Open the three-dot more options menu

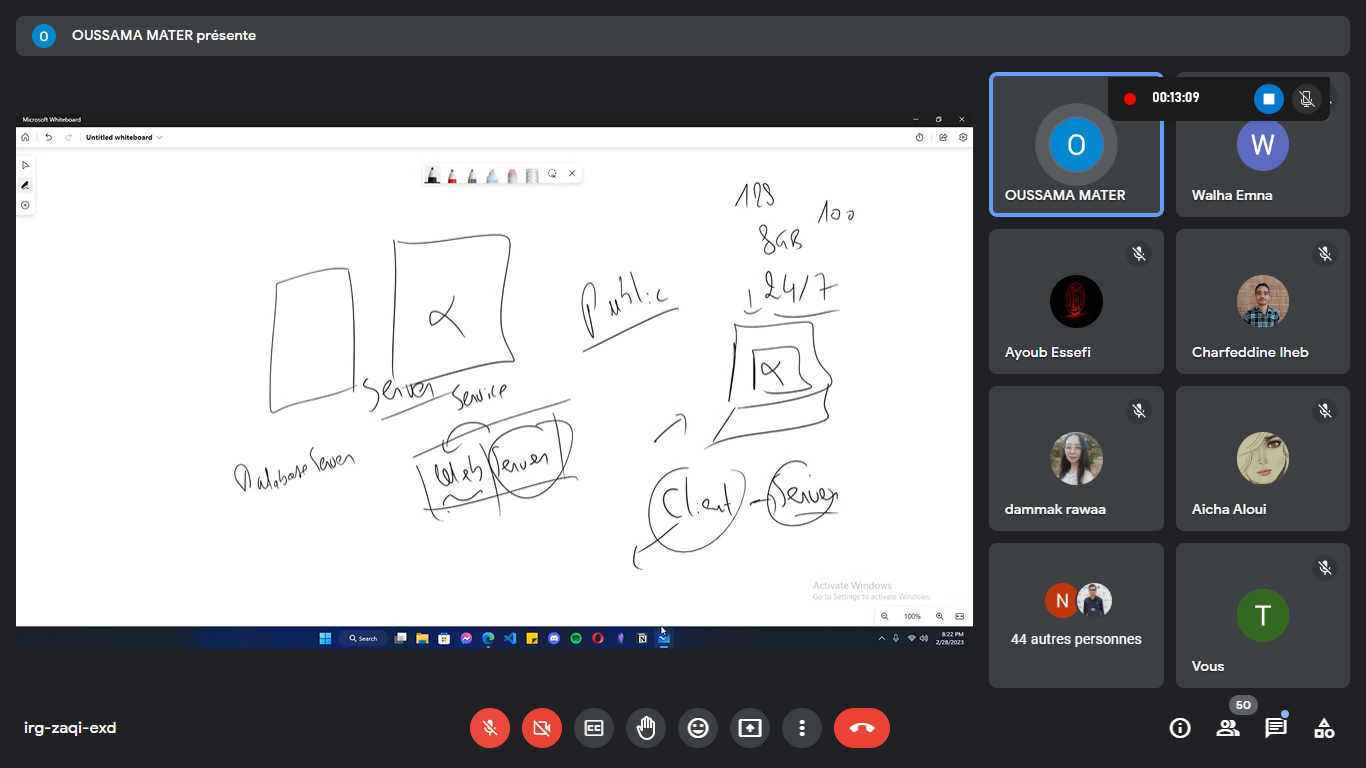click(x=802, y=728)
